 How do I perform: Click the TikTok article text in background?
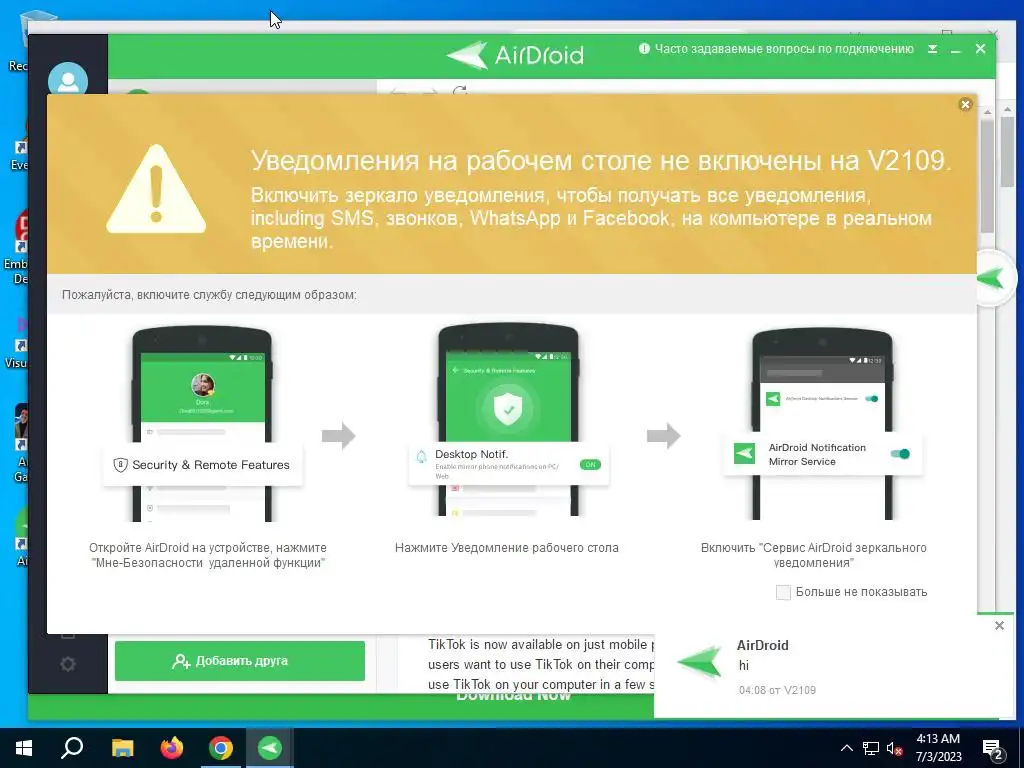[x=539, y=664]
